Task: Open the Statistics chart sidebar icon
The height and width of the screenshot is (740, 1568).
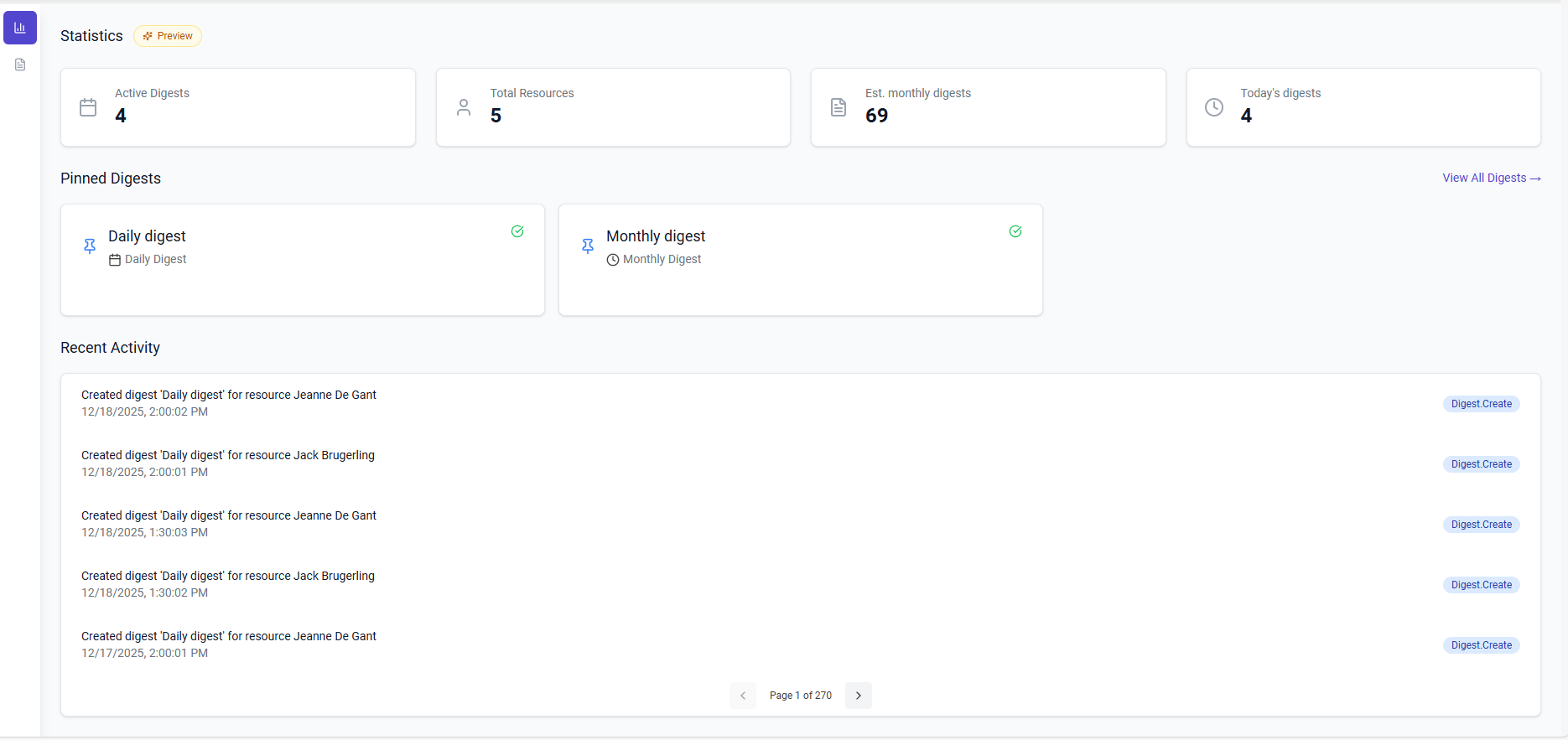Action: click(x=20, y=28)
